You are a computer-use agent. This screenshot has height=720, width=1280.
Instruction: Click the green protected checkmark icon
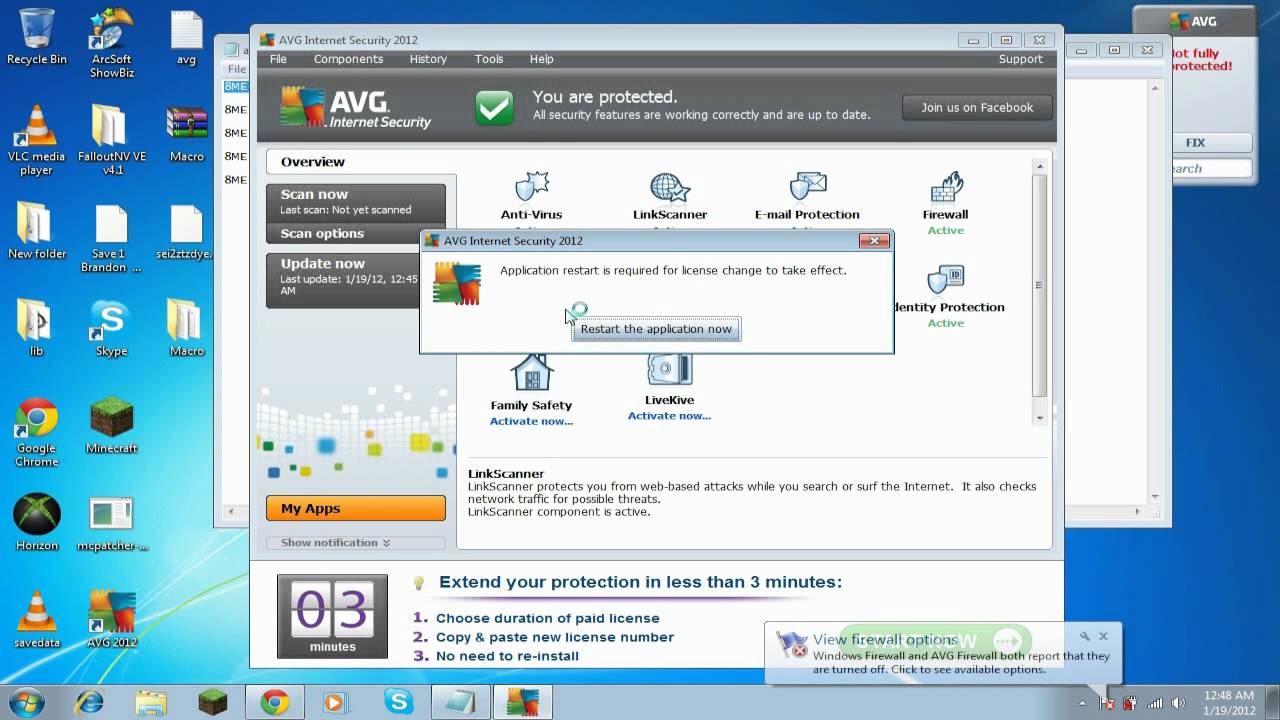tap(494, 107)
